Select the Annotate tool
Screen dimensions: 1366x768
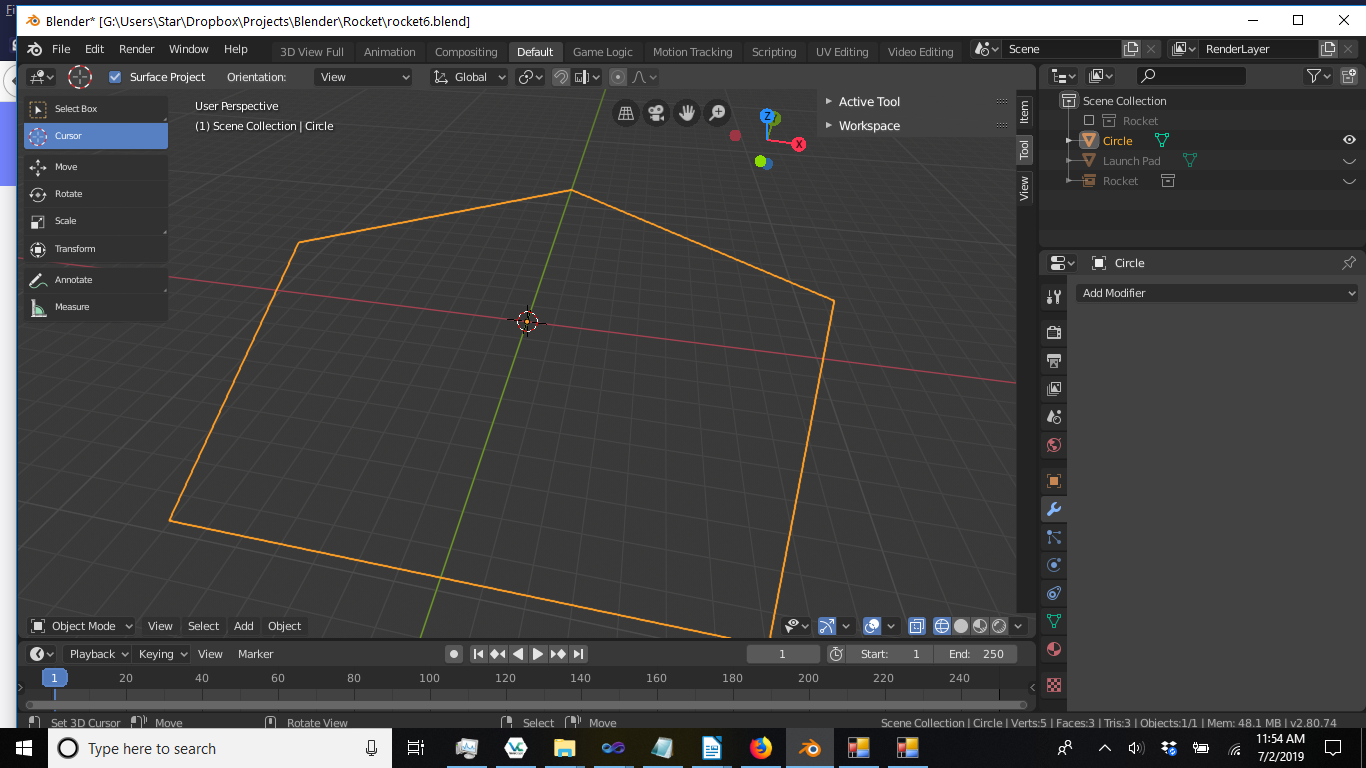pos(96,280)
